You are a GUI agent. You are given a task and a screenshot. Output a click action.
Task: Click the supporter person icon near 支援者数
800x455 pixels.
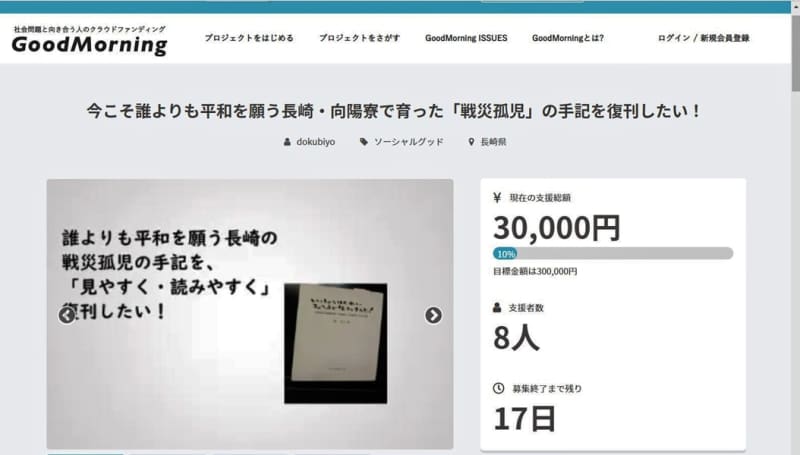click(497, 308)
